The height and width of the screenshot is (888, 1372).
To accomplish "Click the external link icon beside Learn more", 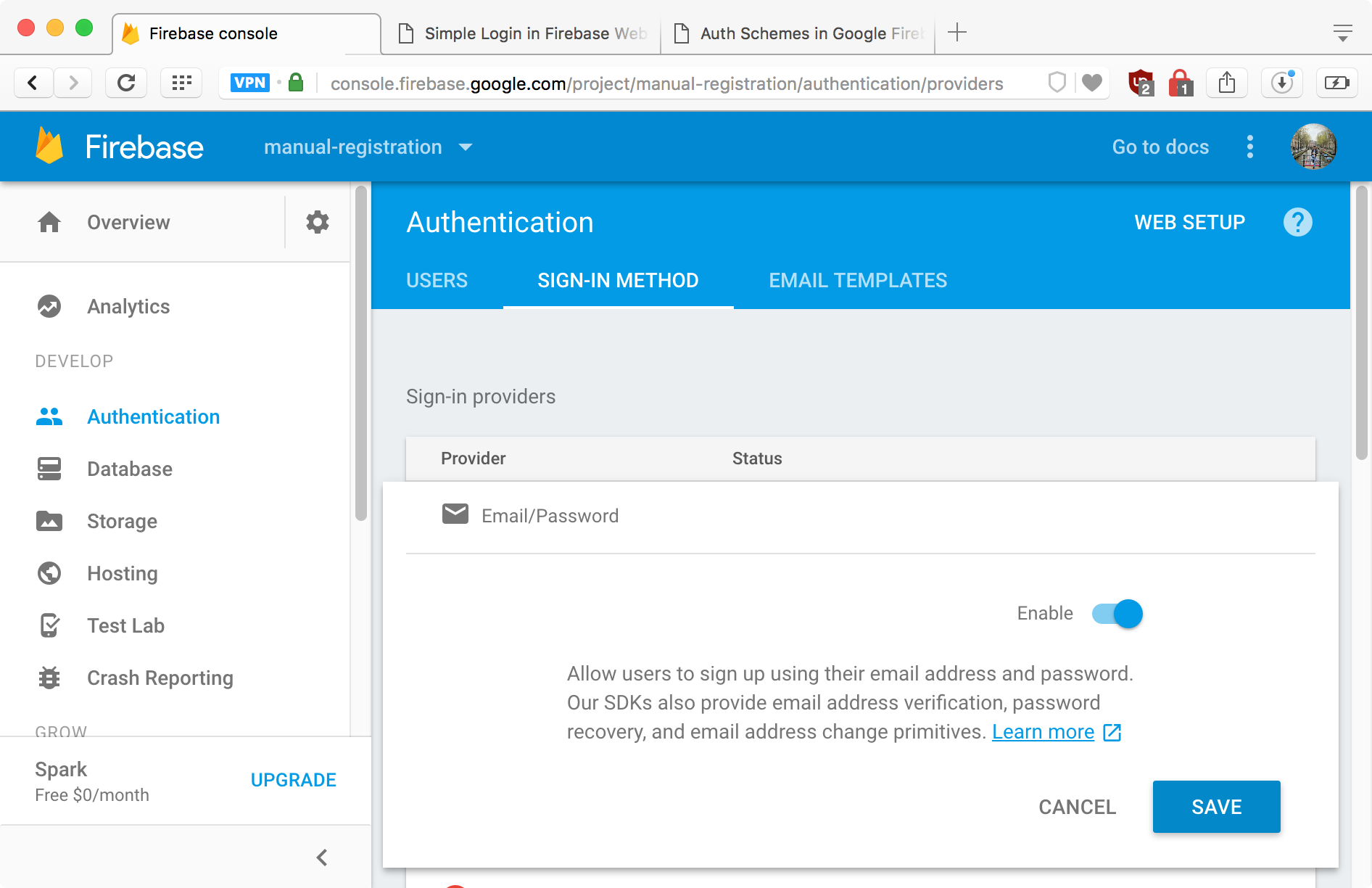I will pyautogui.click(x=1112, y=733).
